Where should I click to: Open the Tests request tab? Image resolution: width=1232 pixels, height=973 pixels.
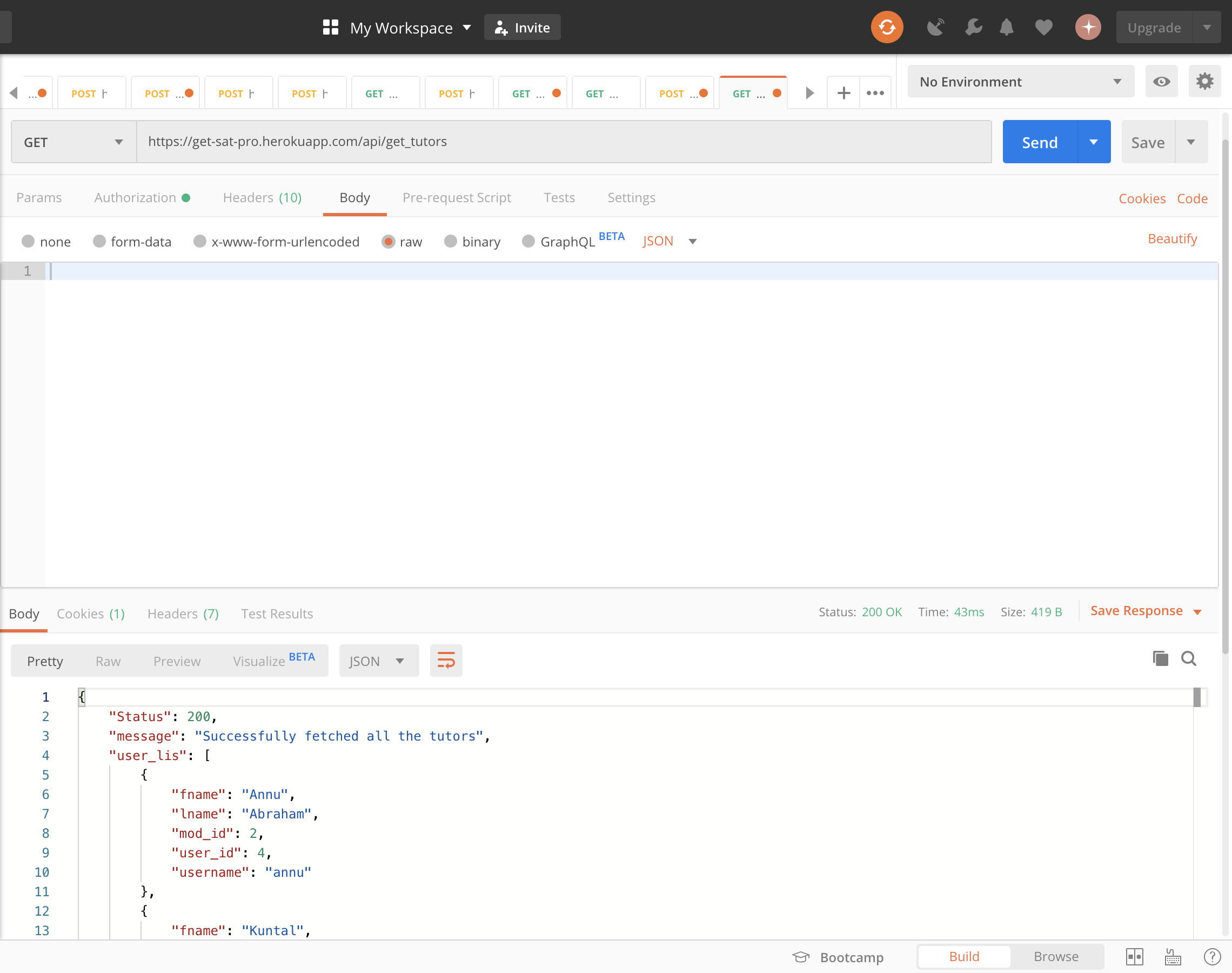tap(559, 197)
